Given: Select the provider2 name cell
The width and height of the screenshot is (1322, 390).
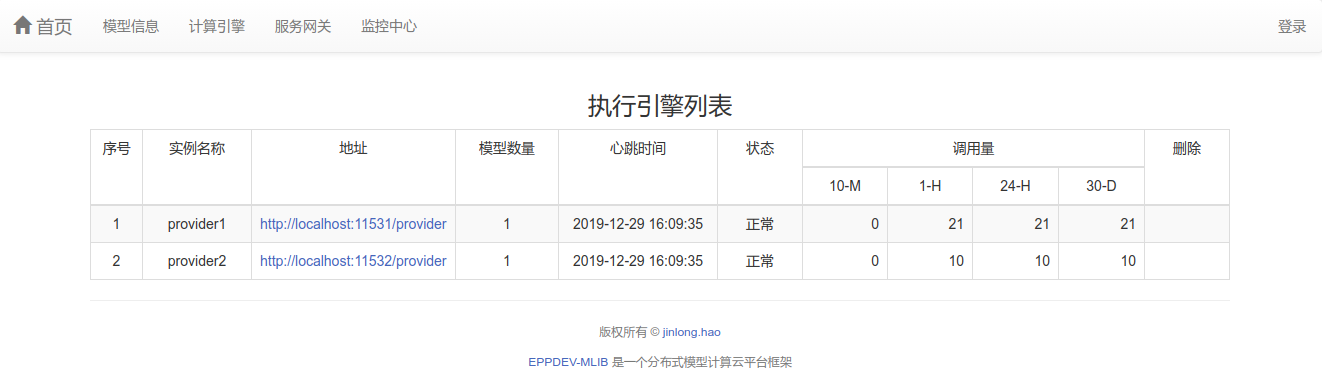Looking at the screenshot, I should (197, 261).
